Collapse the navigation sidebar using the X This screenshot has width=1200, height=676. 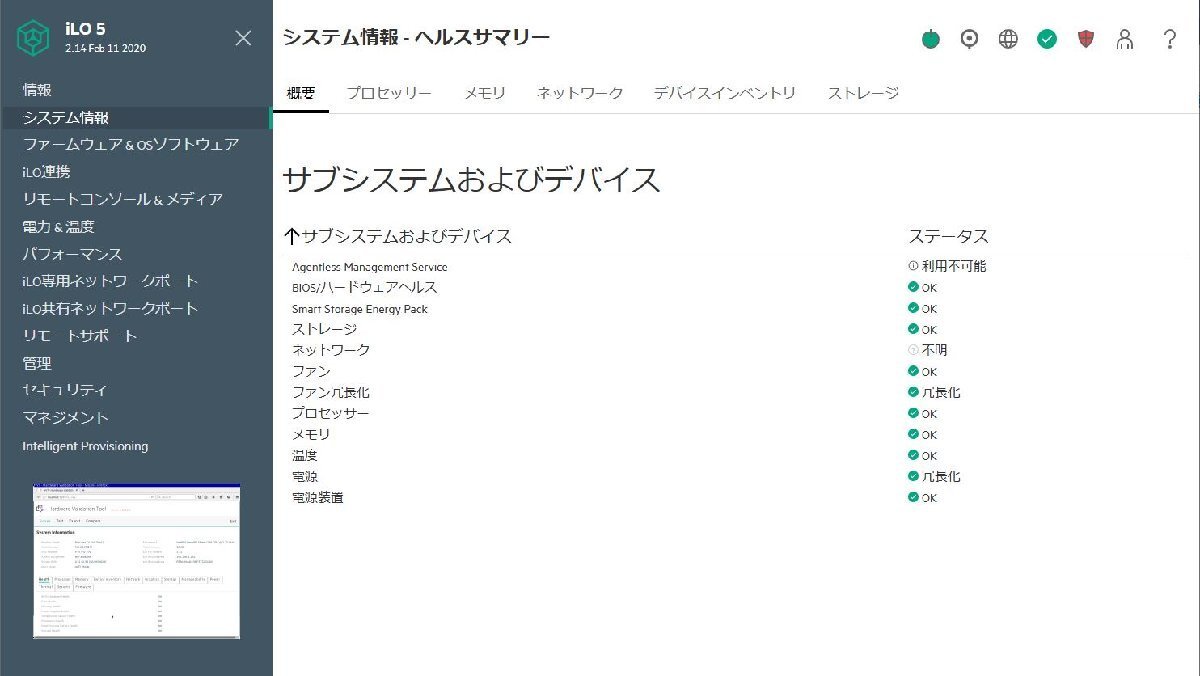pos(243,38)
